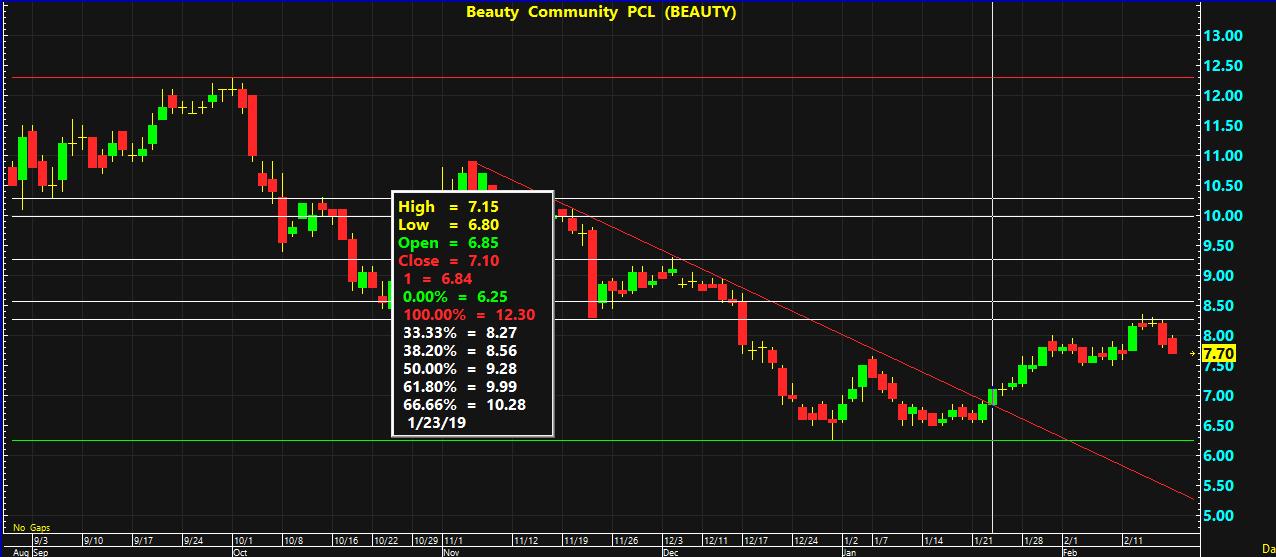Click the 10.00 price axis label
The image size is (1276, 557).
pos(1224,216)
